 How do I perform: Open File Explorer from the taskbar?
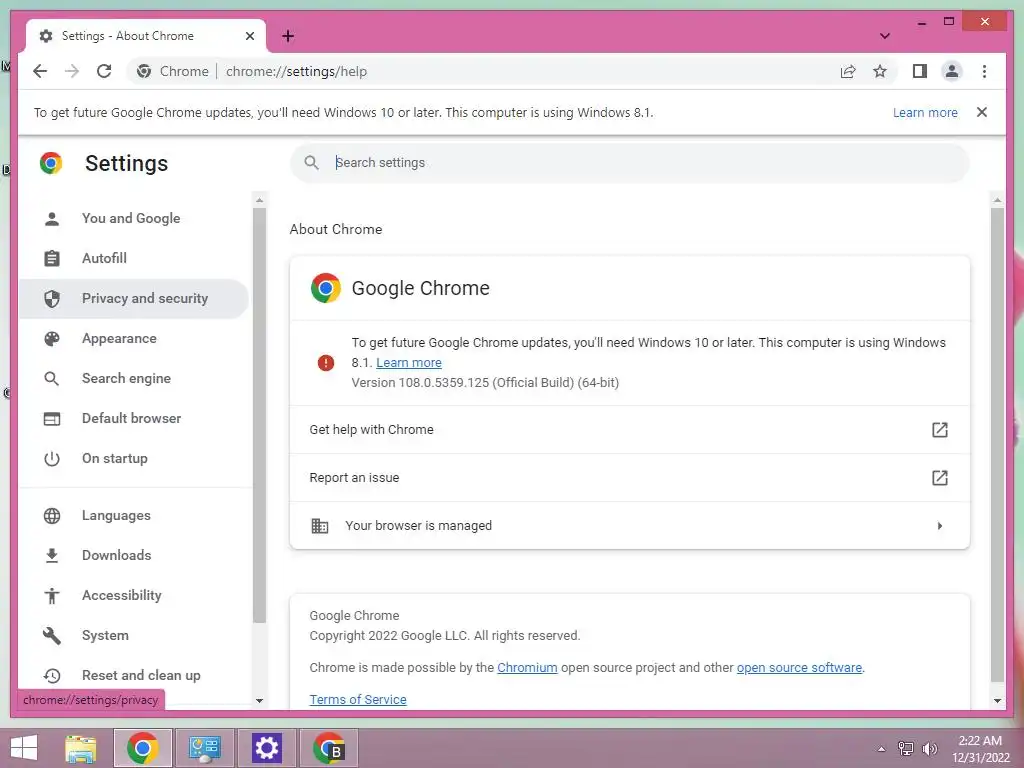[81, 748]
